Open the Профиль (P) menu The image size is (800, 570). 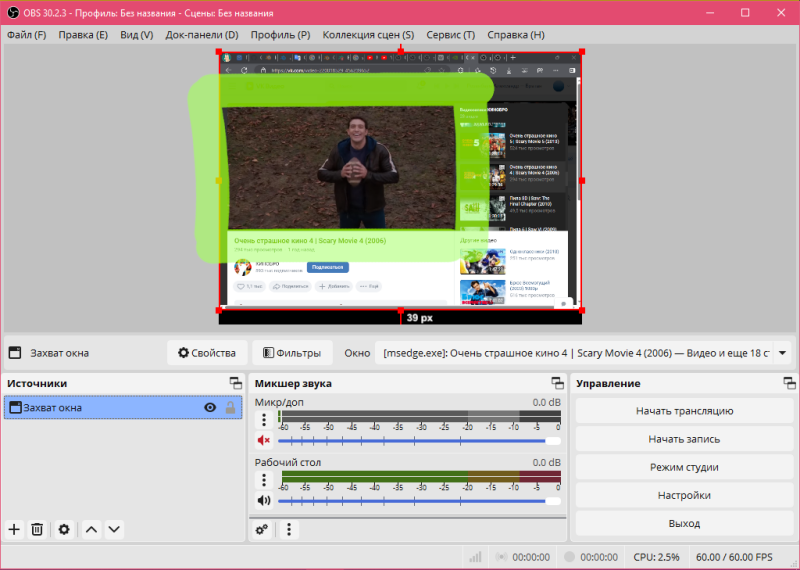[280, 35]
